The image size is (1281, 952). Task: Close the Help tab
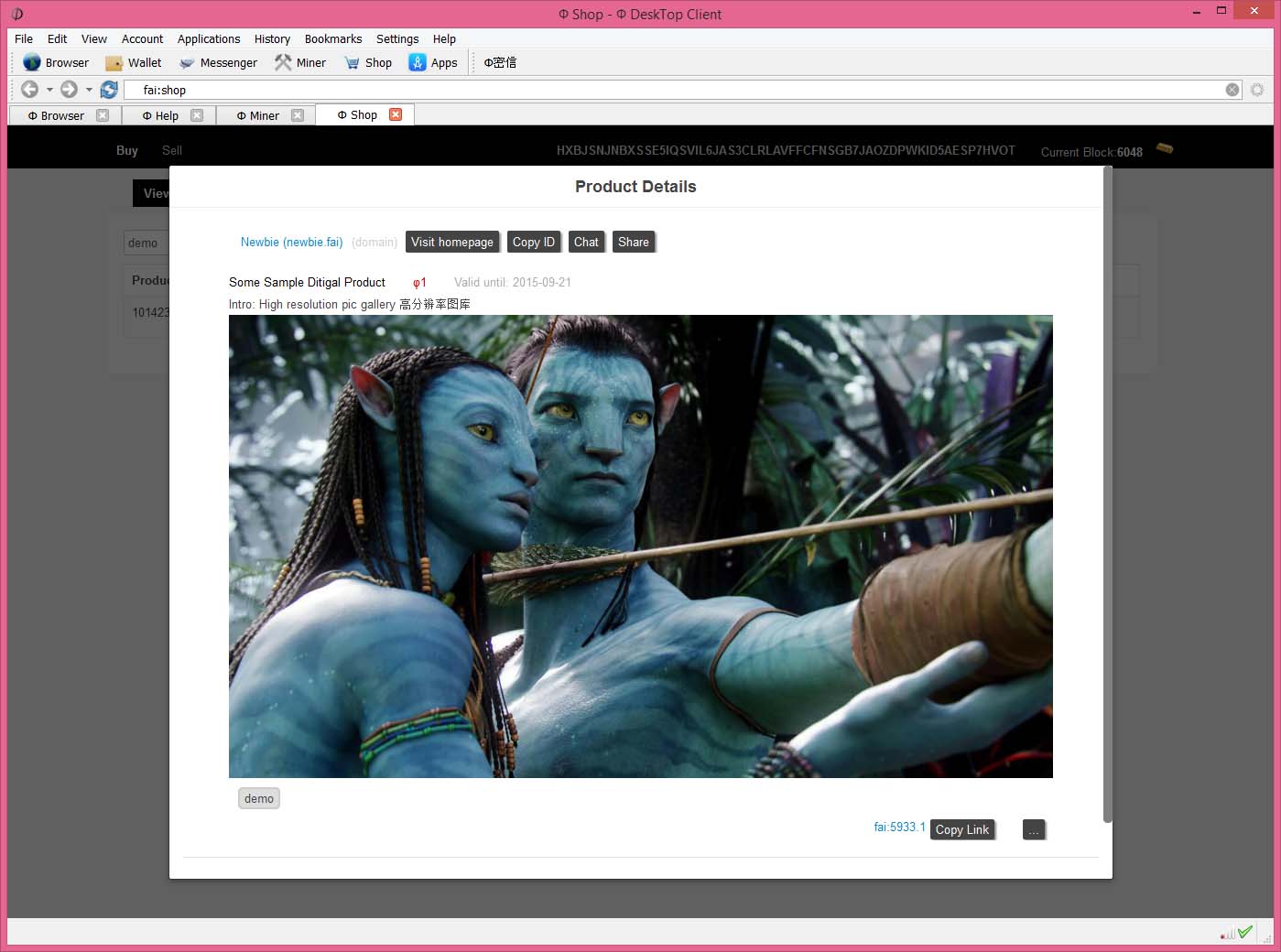(x=197, y=115)
